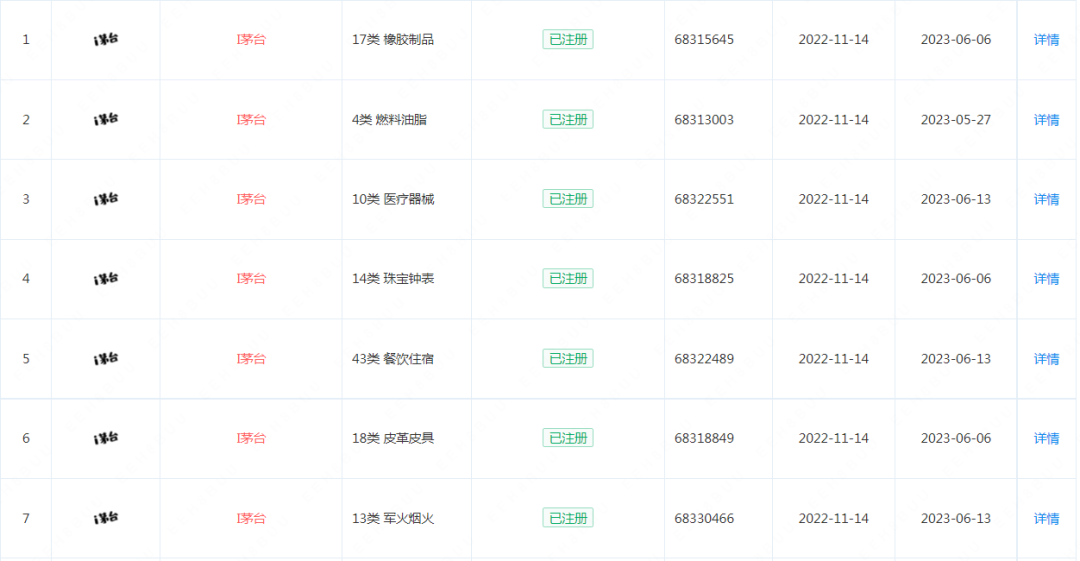Click red trademark name in row 4
This screenshot has width=1080, height=561.
(251, 279)
